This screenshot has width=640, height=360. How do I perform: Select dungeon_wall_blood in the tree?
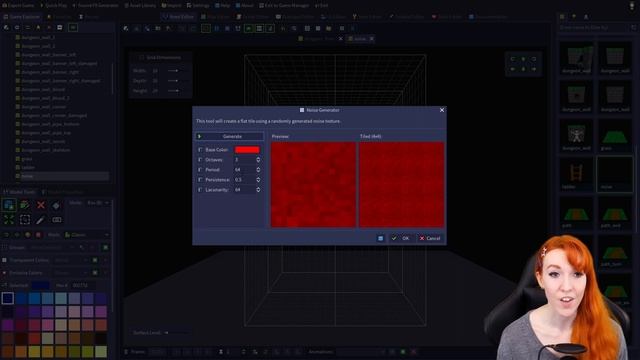(x=43, y=89)
